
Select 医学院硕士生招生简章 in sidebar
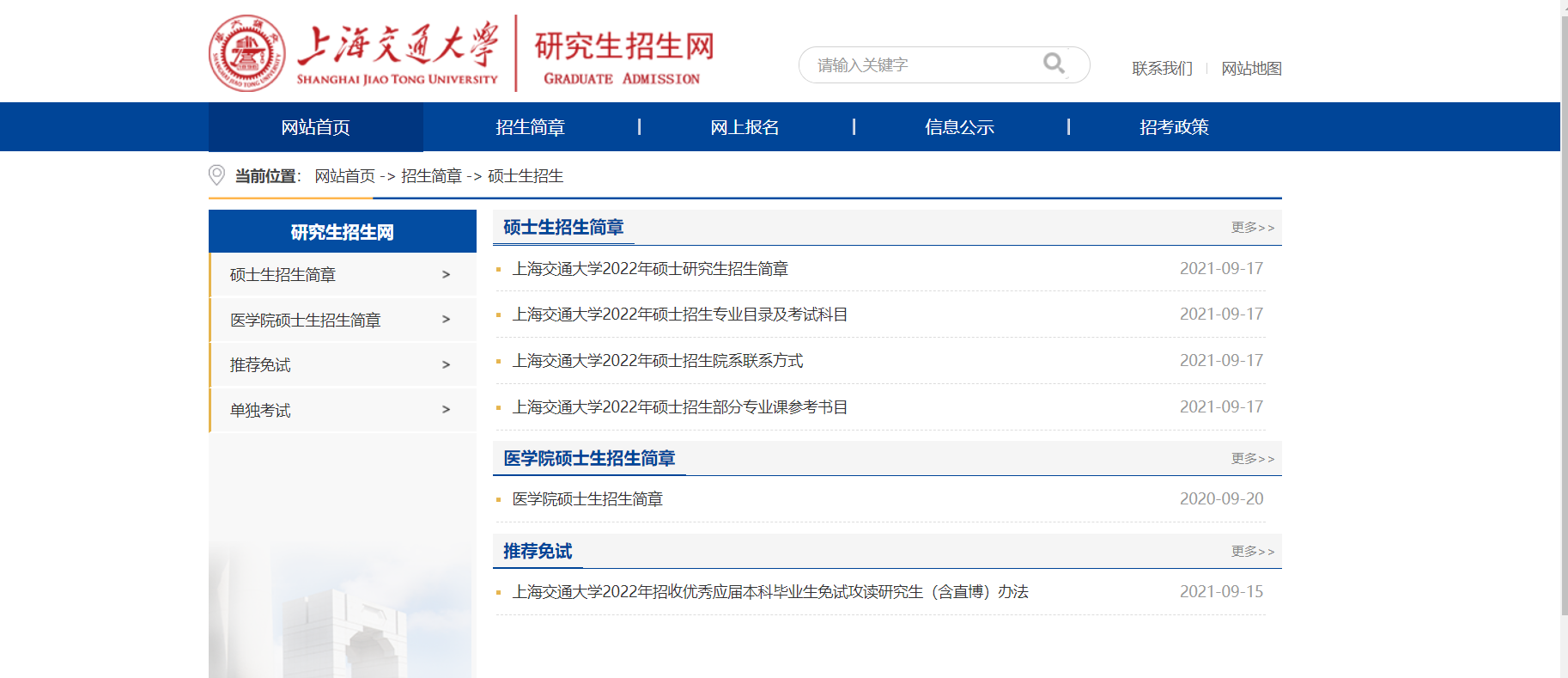tap(343, 320)
